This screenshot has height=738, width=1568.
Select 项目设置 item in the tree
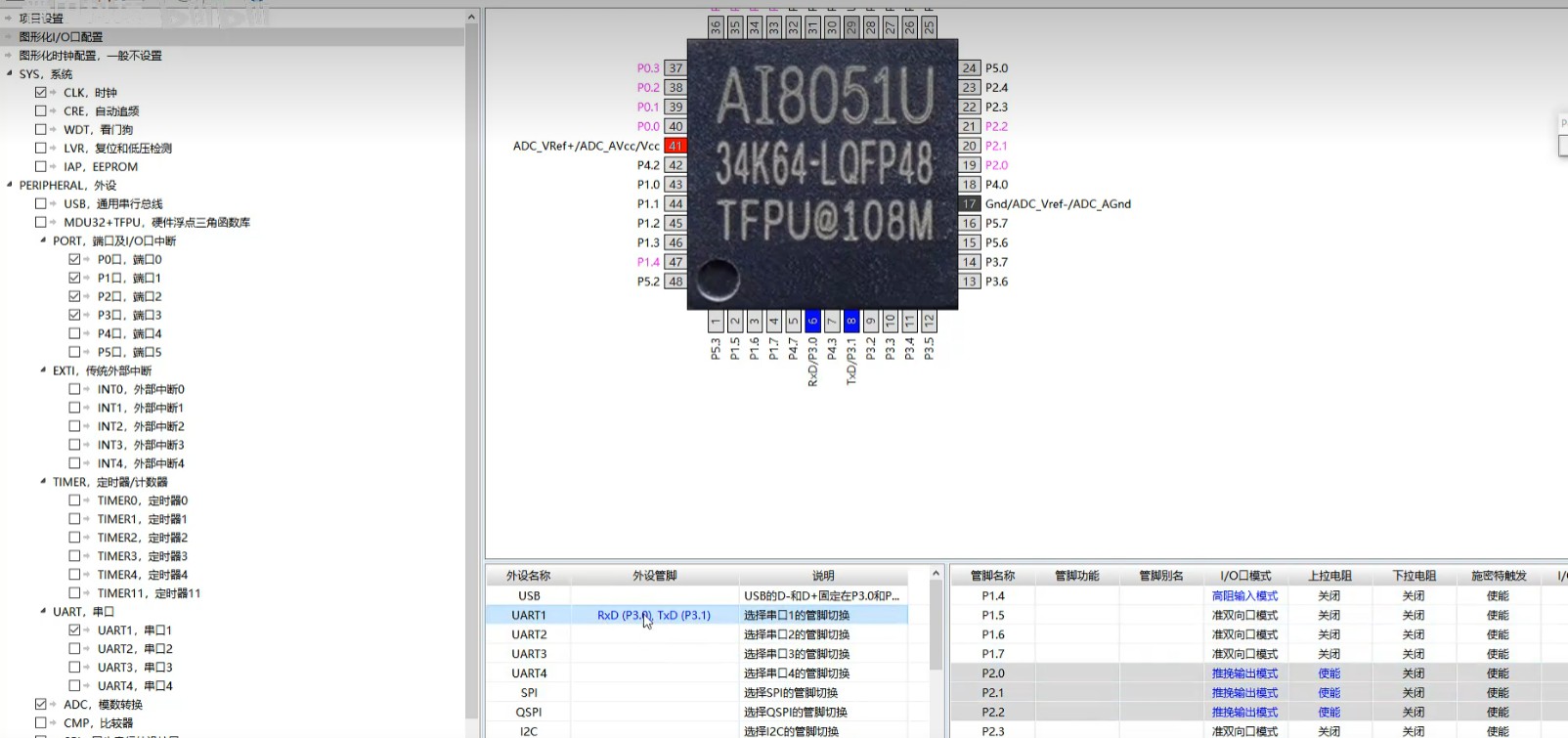[41, 19]
